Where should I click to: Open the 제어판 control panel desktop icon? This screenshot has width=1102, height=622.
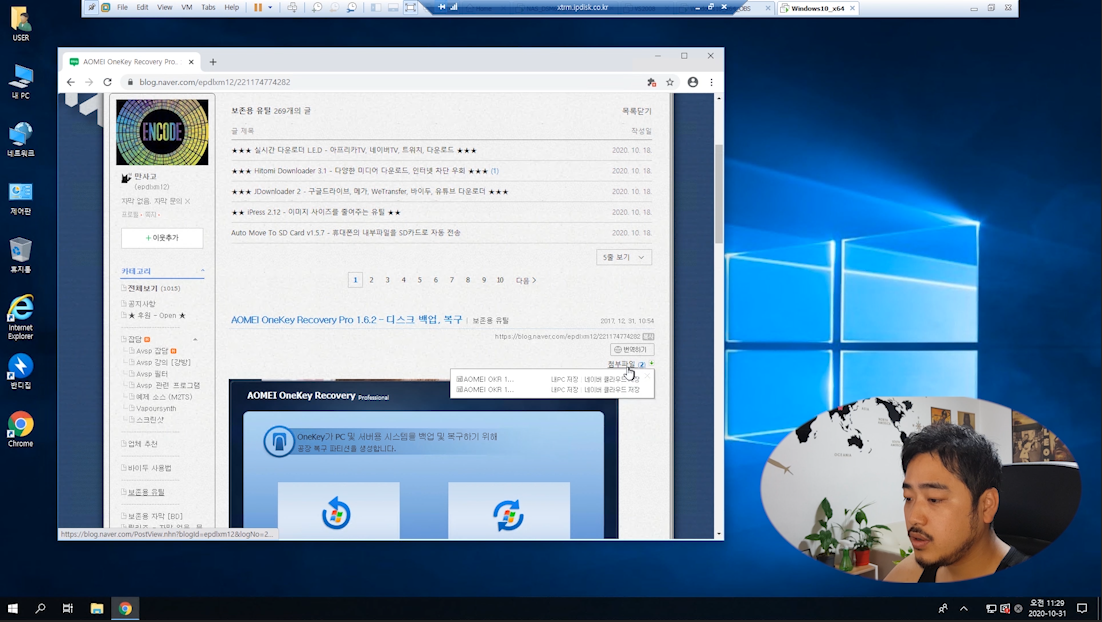pyautogui.click(x=20, y=197)
